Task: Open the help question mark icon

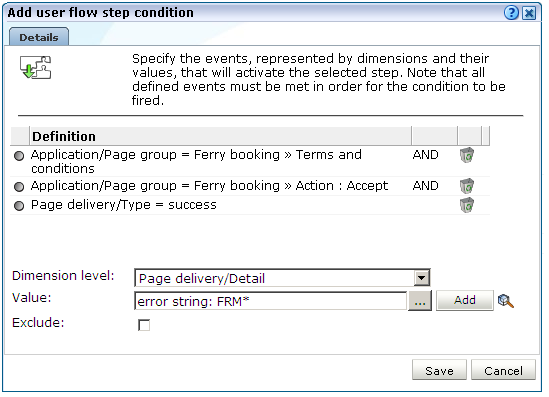Action: (511, 13)
